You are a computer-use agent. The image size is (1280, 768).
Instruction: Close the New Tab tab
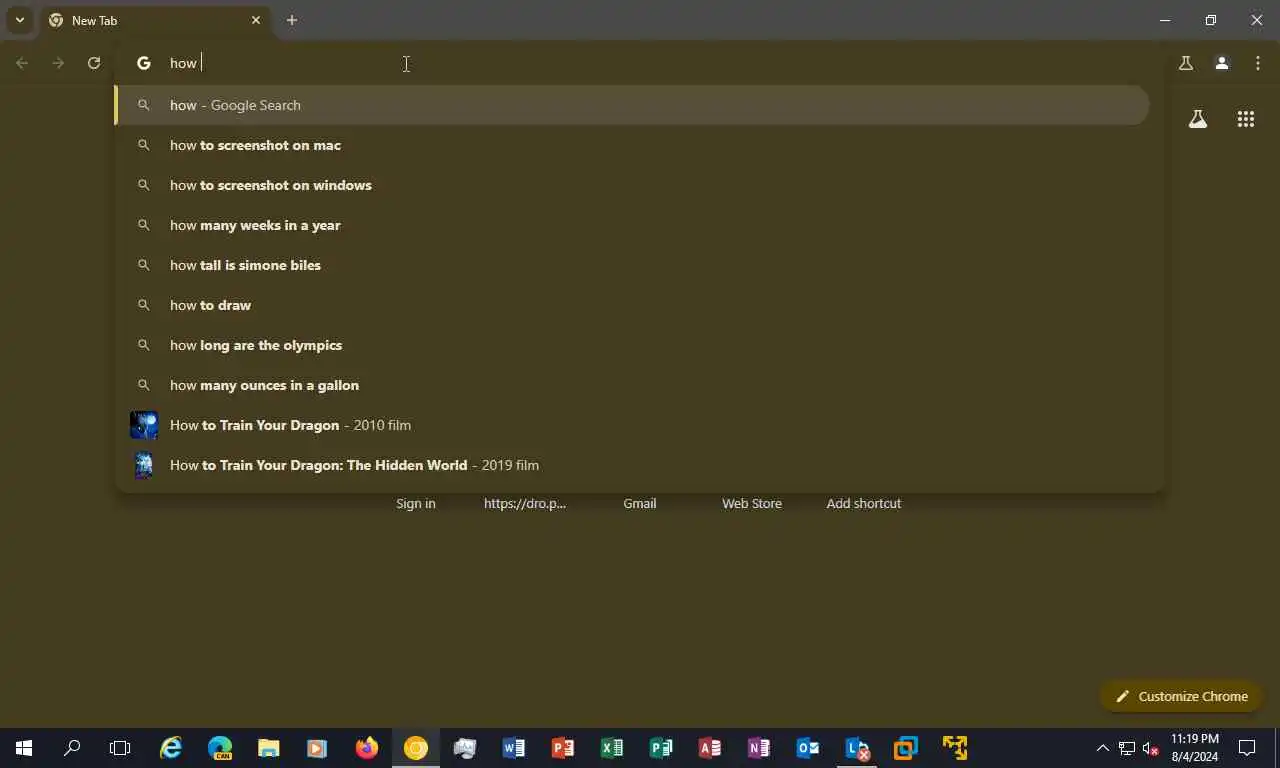click(x=256, y=20)
